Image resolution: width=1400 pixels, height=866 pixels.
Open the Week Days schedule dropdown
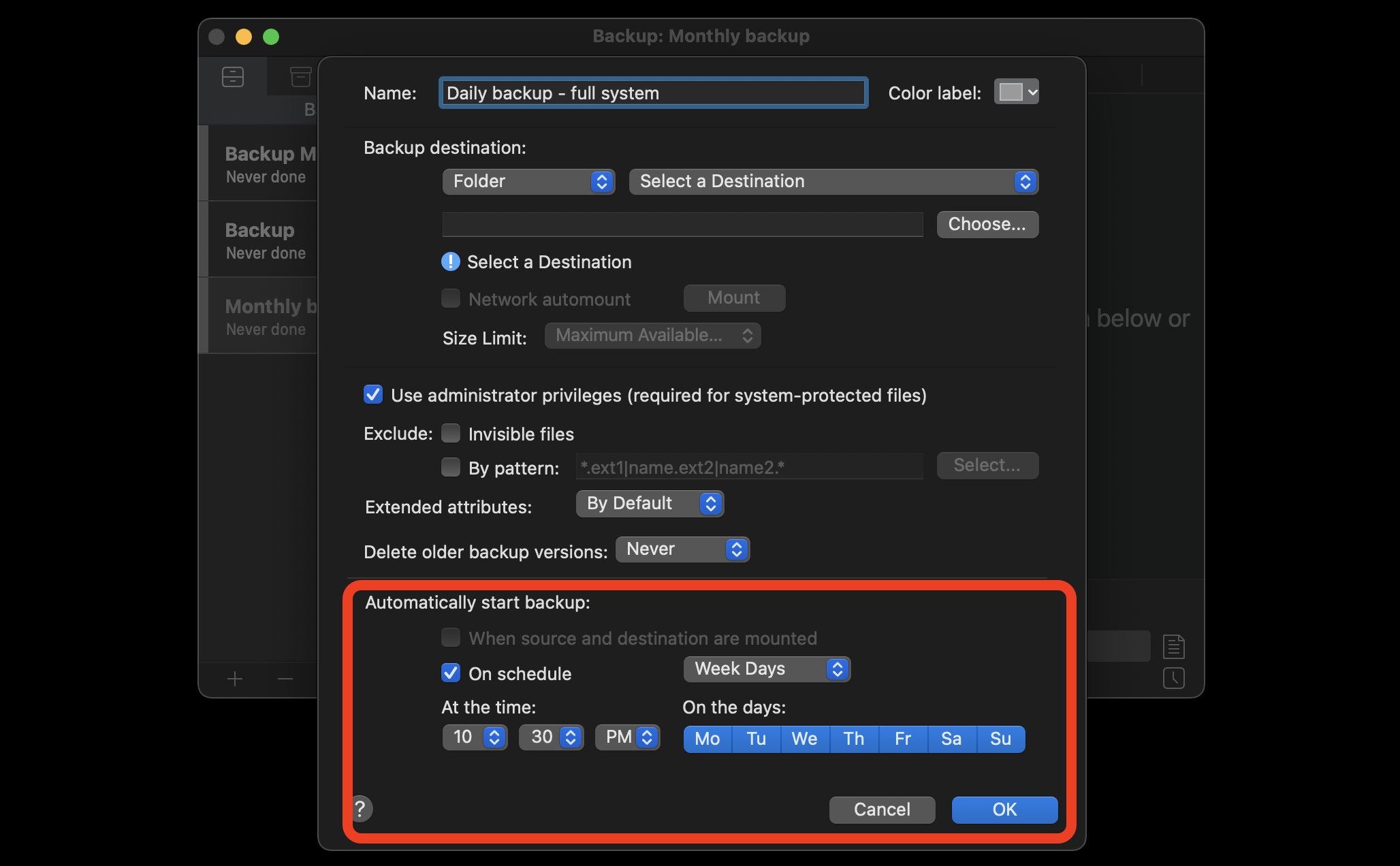766,669
